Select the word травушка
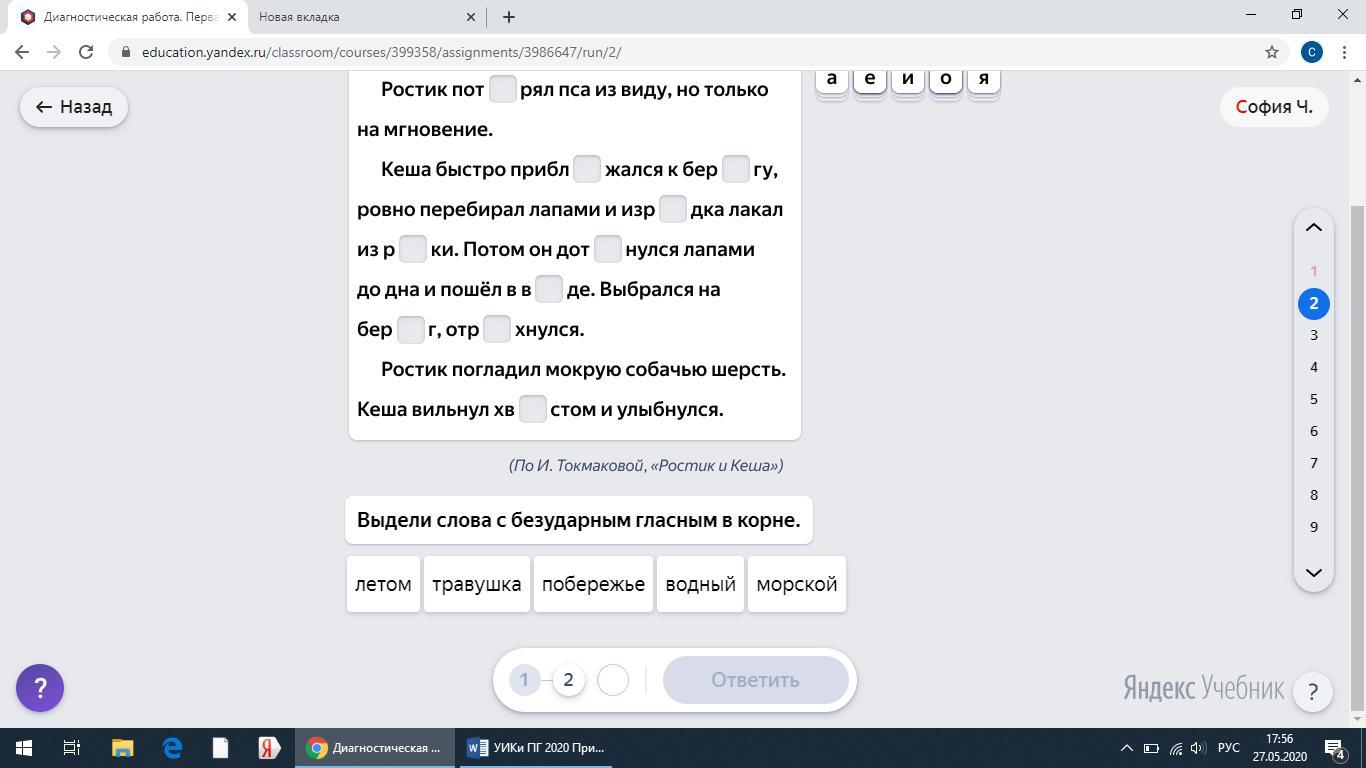This screenshot has height=768, width=1366. (x=477, y=584)
